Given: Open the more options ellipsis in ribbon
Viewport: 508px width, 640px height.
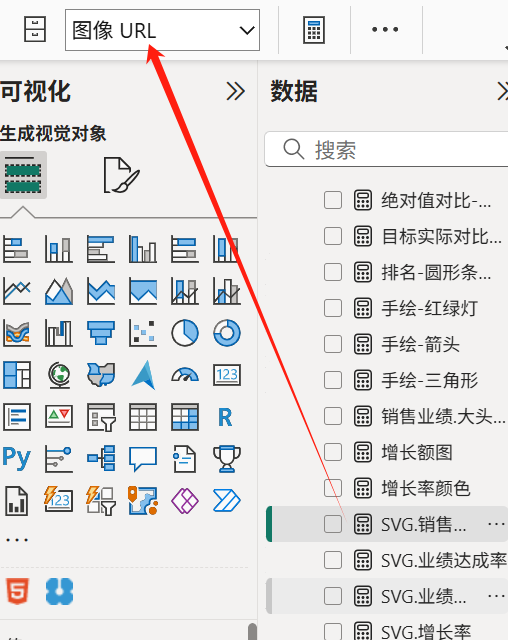Looking at the screenshot, I should [385, 29].
